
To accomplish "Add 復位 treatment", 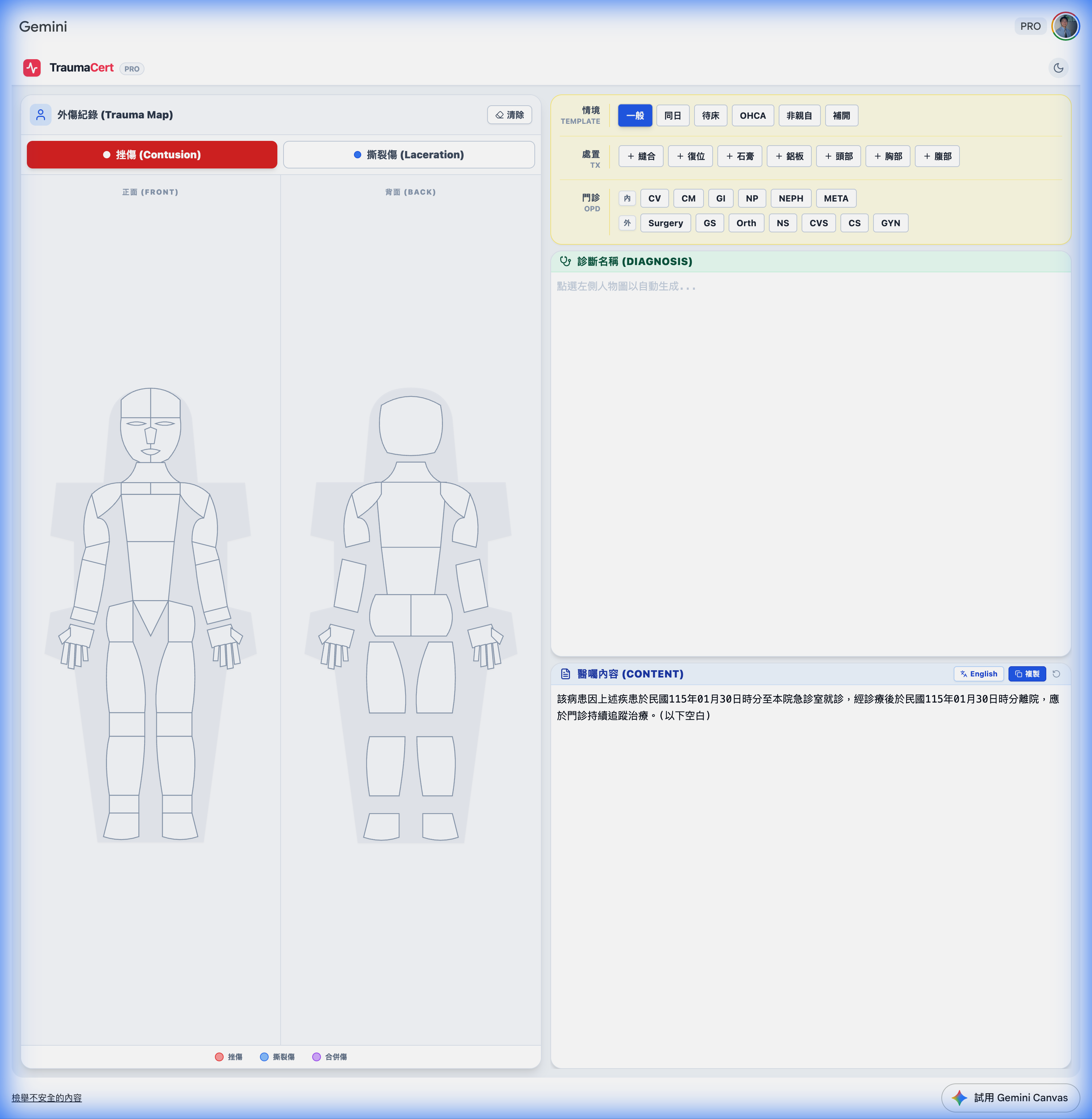I will (690, 156).
